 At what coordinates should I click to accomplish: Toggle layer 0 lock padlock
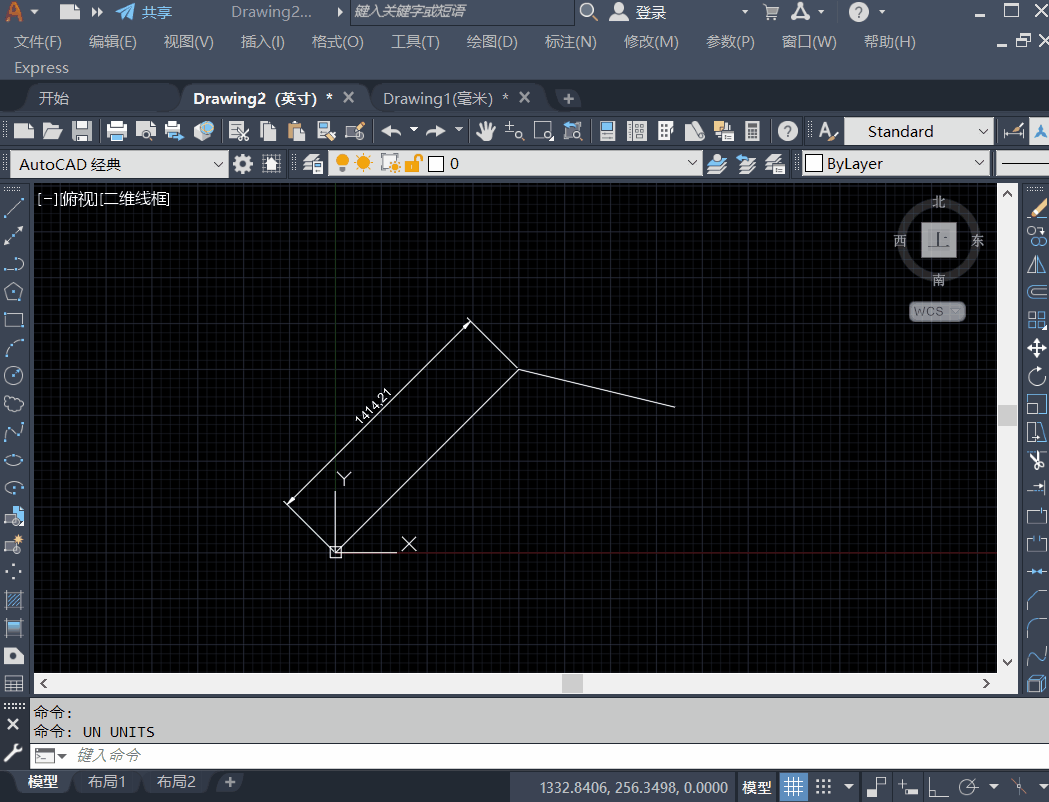click(x=413, y=163)
